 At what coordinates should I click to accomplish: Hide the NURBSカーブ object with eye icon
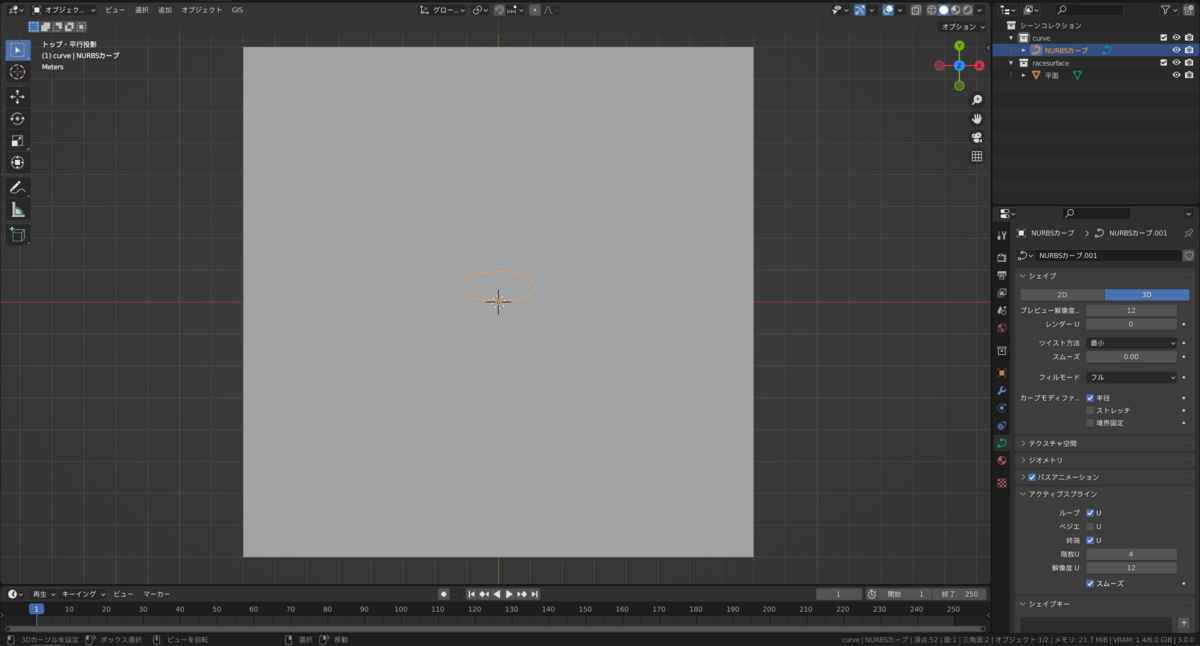click(x=1176, y=50)
